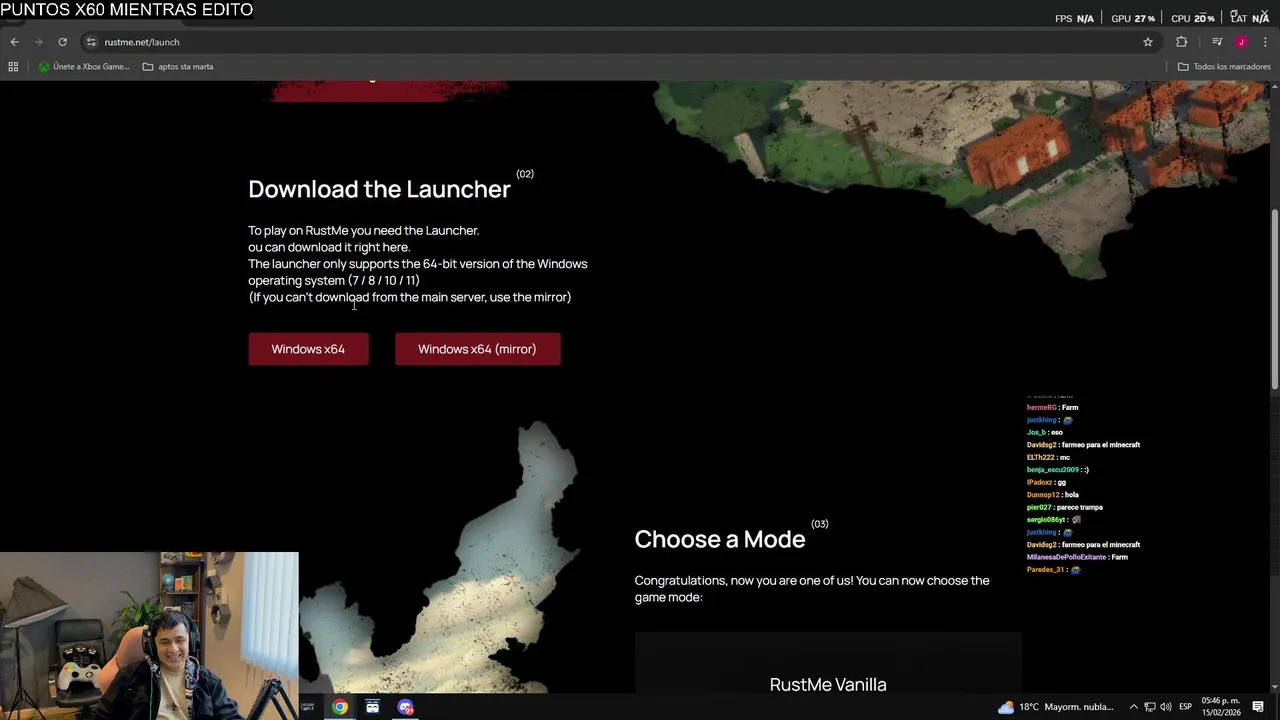This screenshot has width=1280, height=720.
Task: Open clock showing 05:46 p. m.
Action: tap(1222, 707)
